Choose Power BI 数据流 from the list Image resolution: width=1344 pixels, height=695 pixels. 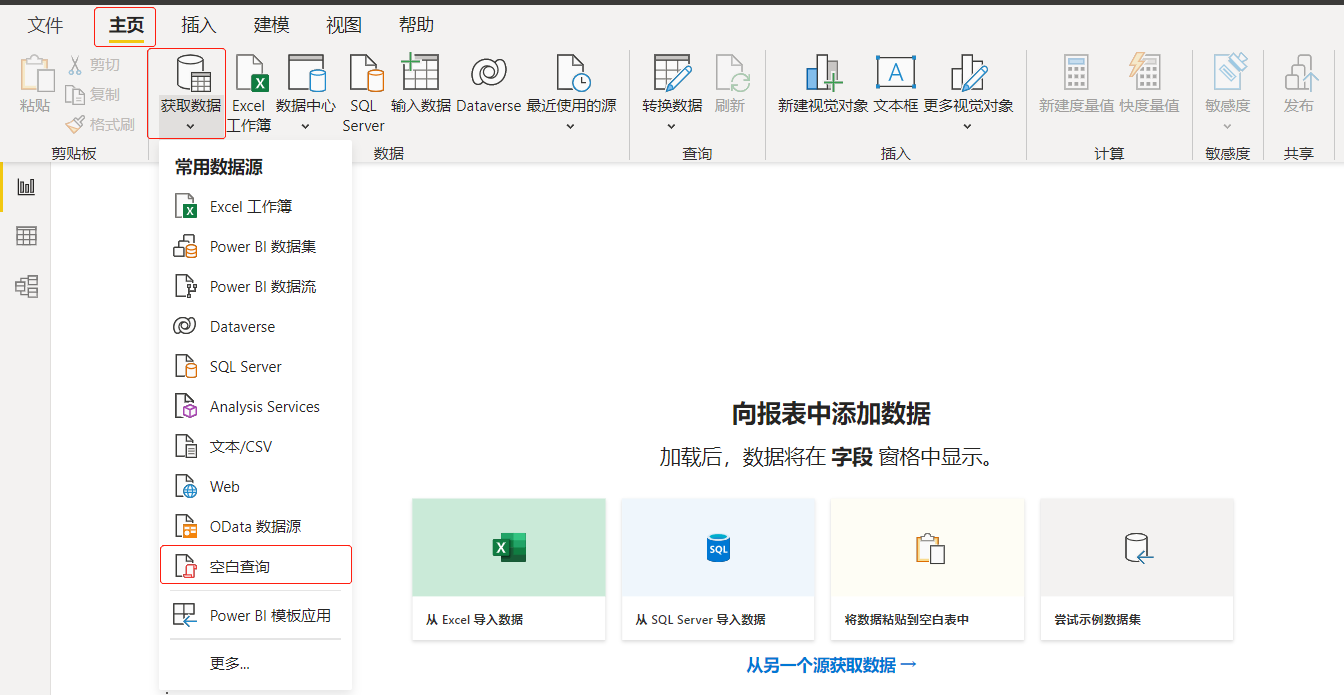coord(256,287)
